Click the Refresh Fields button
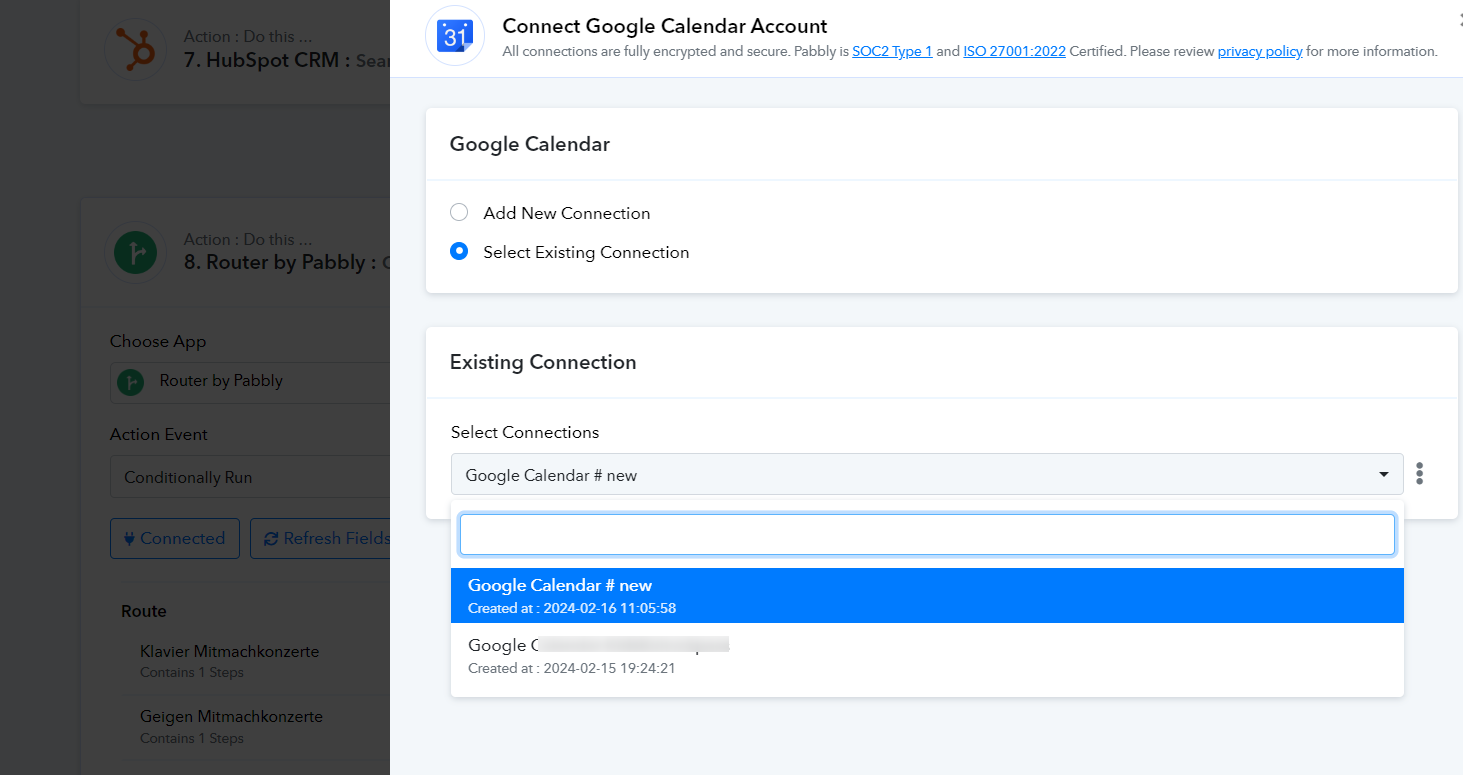The width and height of the screenshot is (1463, 775). pos(321,538)
